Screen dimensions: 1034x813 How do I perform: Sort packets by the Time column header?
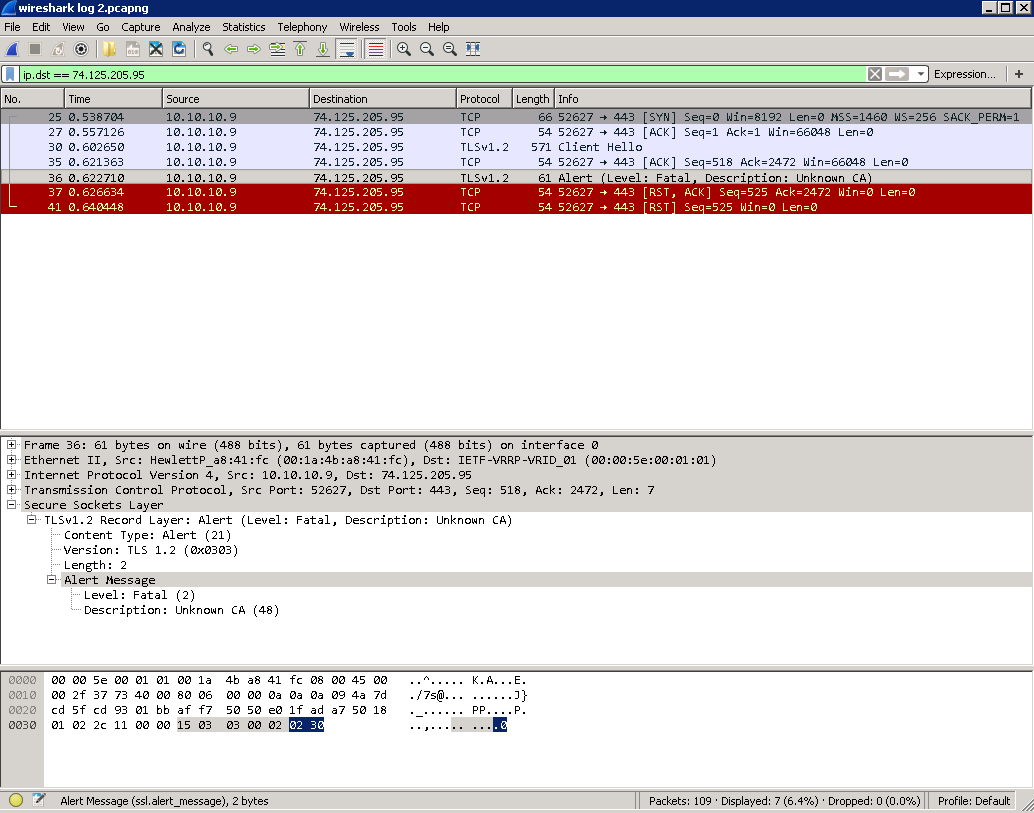(x=113, y=99)
